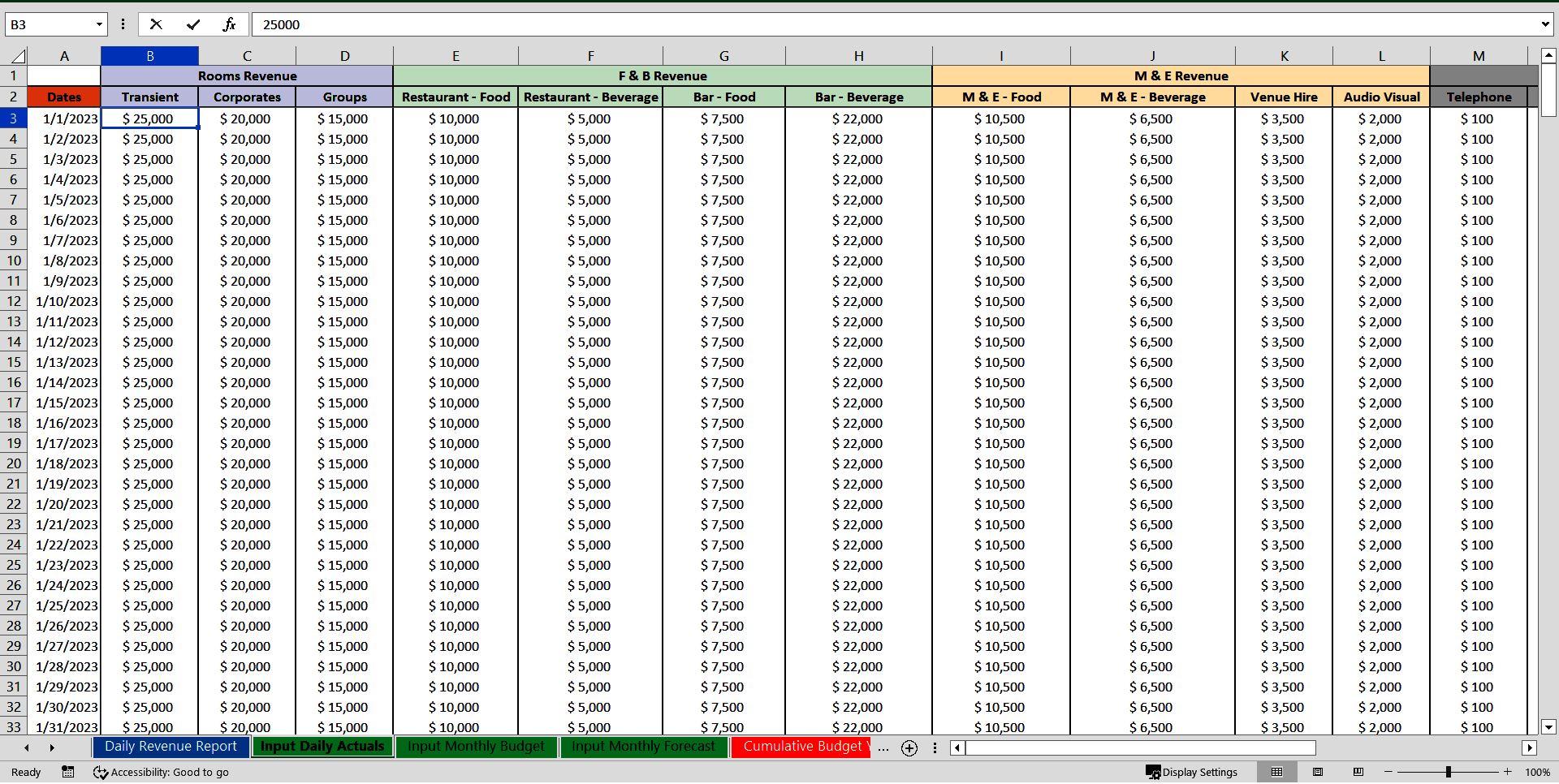
Task: Open Display Settings
Action: (x=1191, y=772)
